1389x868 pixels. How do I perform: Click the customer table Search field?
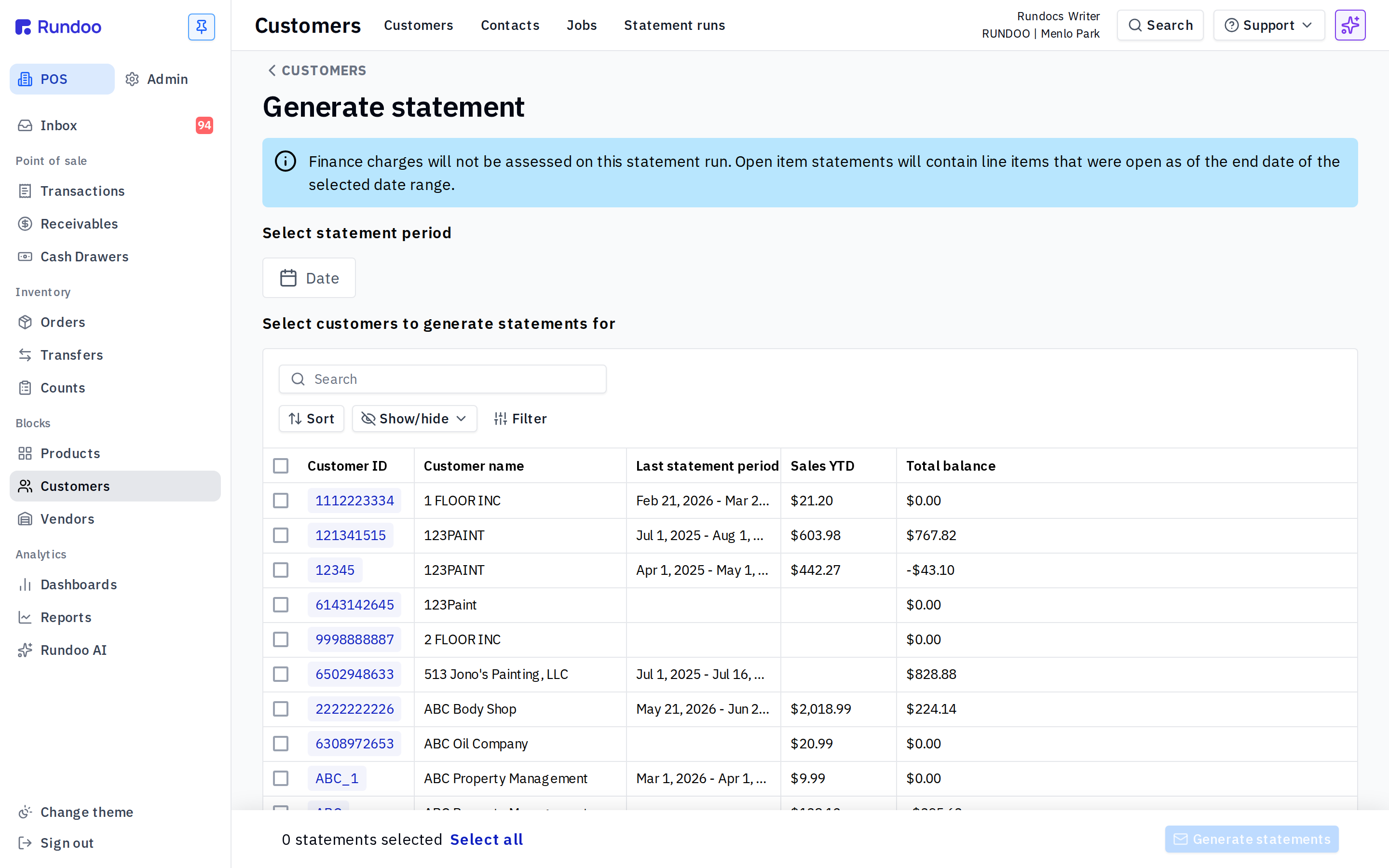point(443,379)
